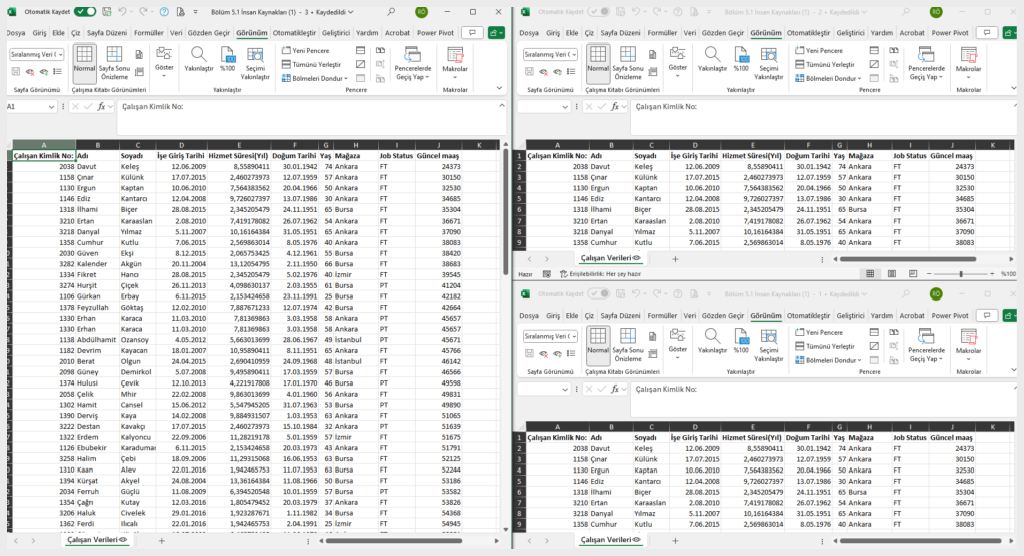Click Seçimi Yakınlaştır in the bottom-right window
Viewport: 1024px width, 556px height.
click(768, 345)
